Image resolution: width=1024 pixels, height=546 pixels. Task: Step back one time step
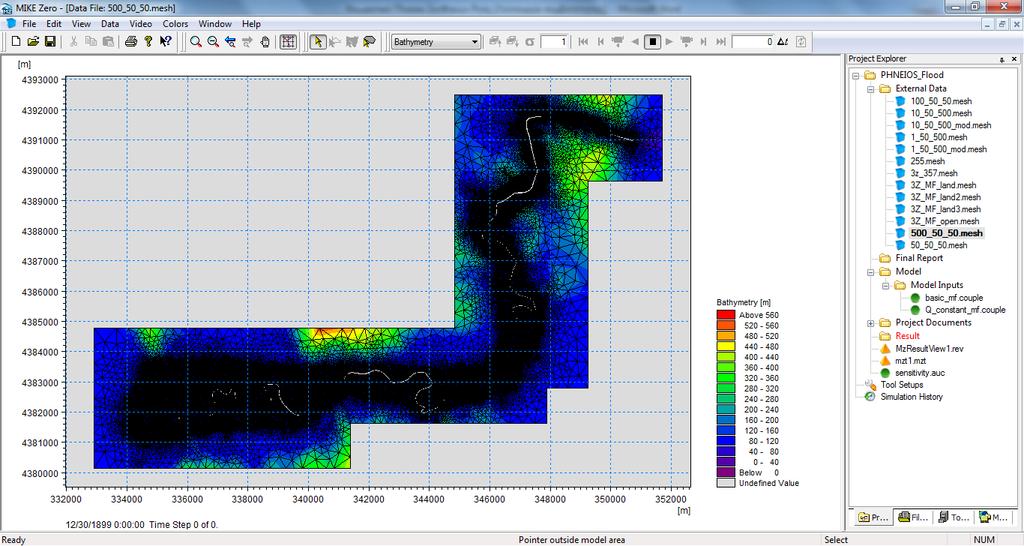tap(601, 42)
